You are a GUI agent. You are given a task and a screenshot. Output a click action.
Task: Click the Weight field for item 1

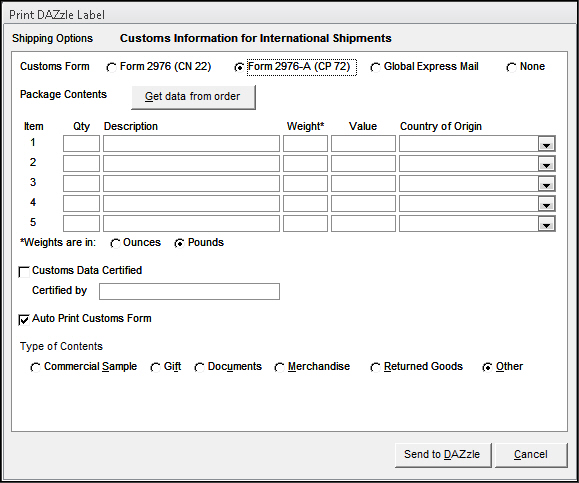point(305,144)
